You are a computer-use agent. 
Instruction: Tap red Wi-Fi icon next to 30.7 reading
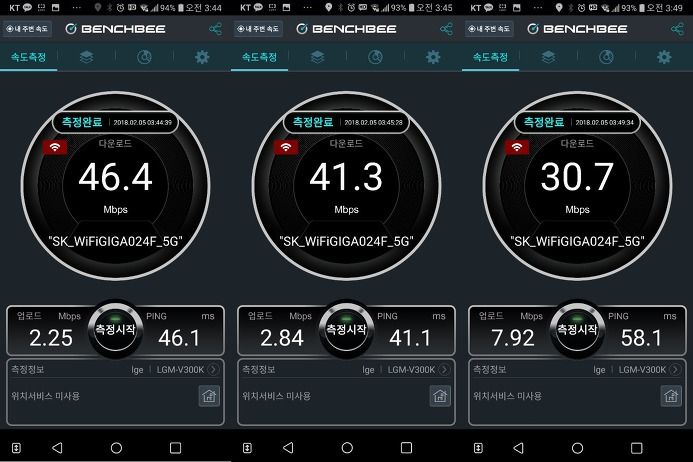click(x=517, y=147)
